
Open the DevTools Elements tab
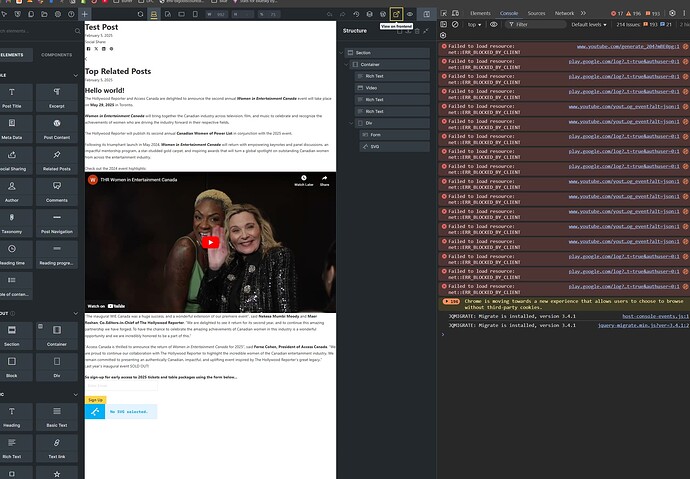tap(480, 13)
